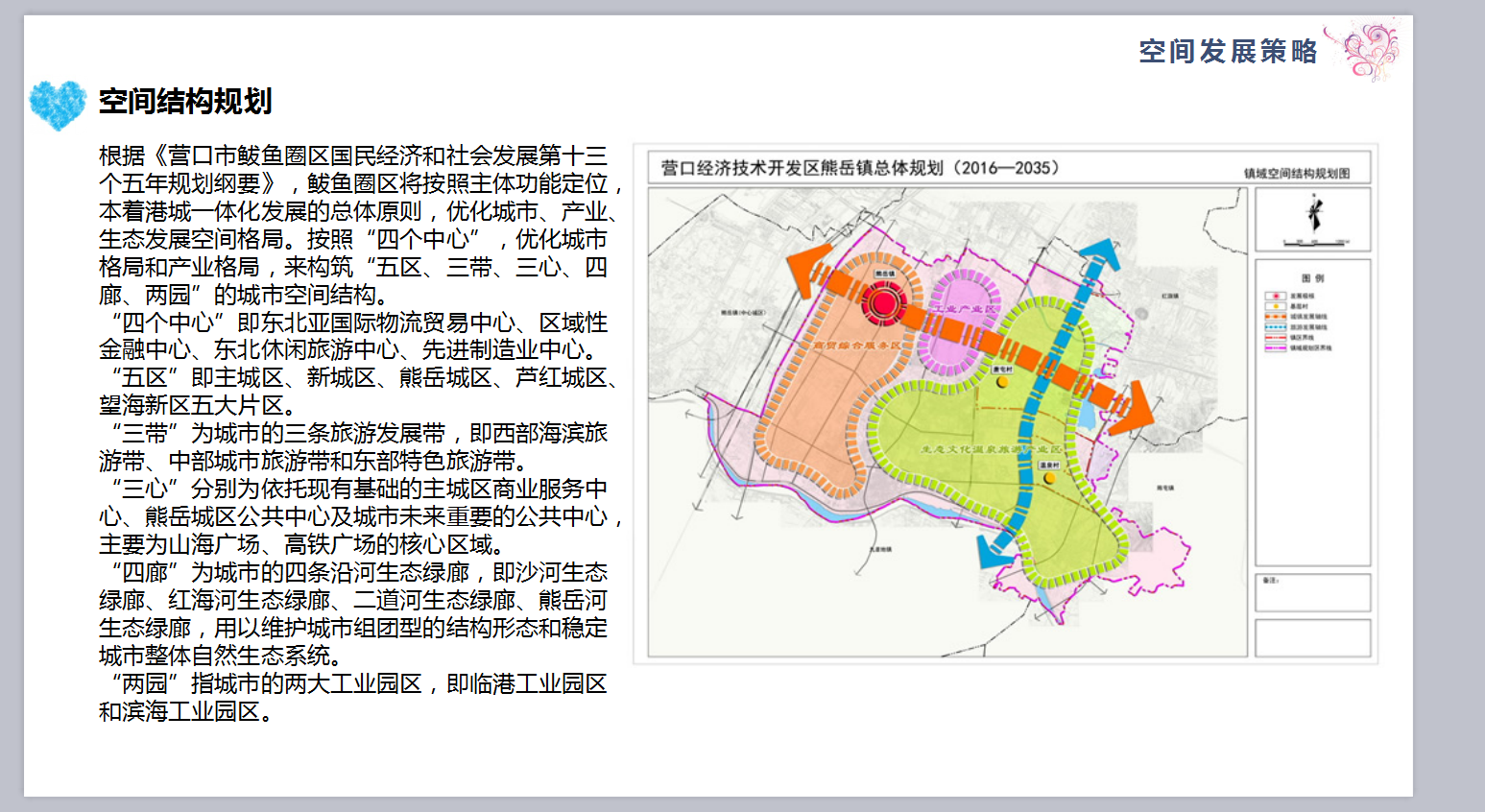Click the orange dashed axis line swatch in the legend
1485x812 pixels.
coord(1275,317)
